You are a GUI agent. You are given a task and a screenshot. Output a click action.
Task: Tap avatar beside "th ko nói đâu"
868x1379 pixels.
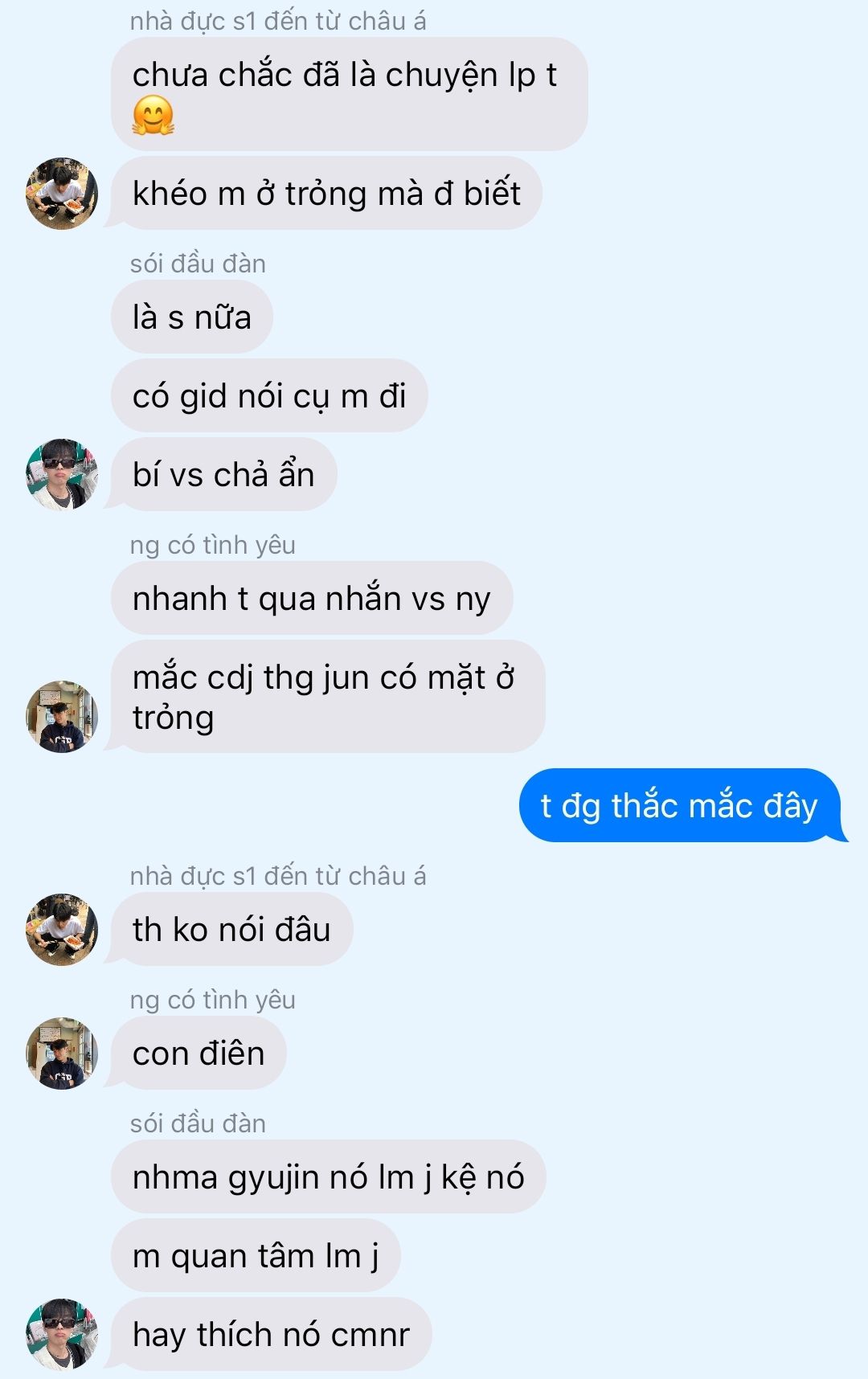tap(62, 929)
